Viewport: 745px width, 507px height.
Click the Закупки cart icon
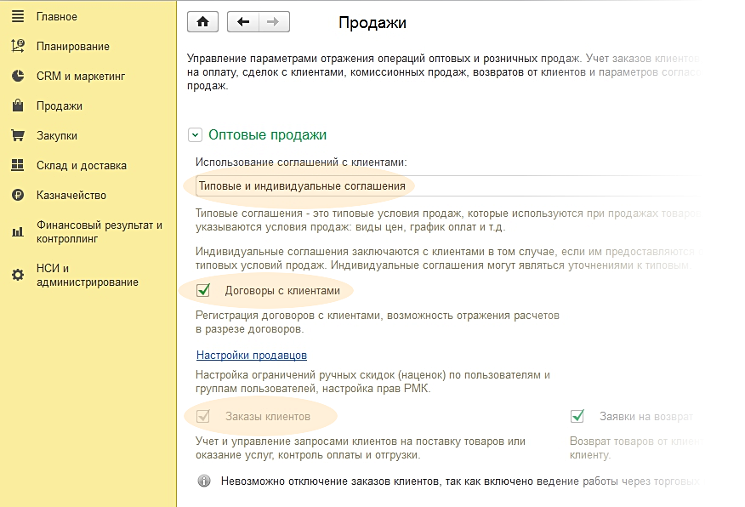pyautogui.click(x=17, y=136)
